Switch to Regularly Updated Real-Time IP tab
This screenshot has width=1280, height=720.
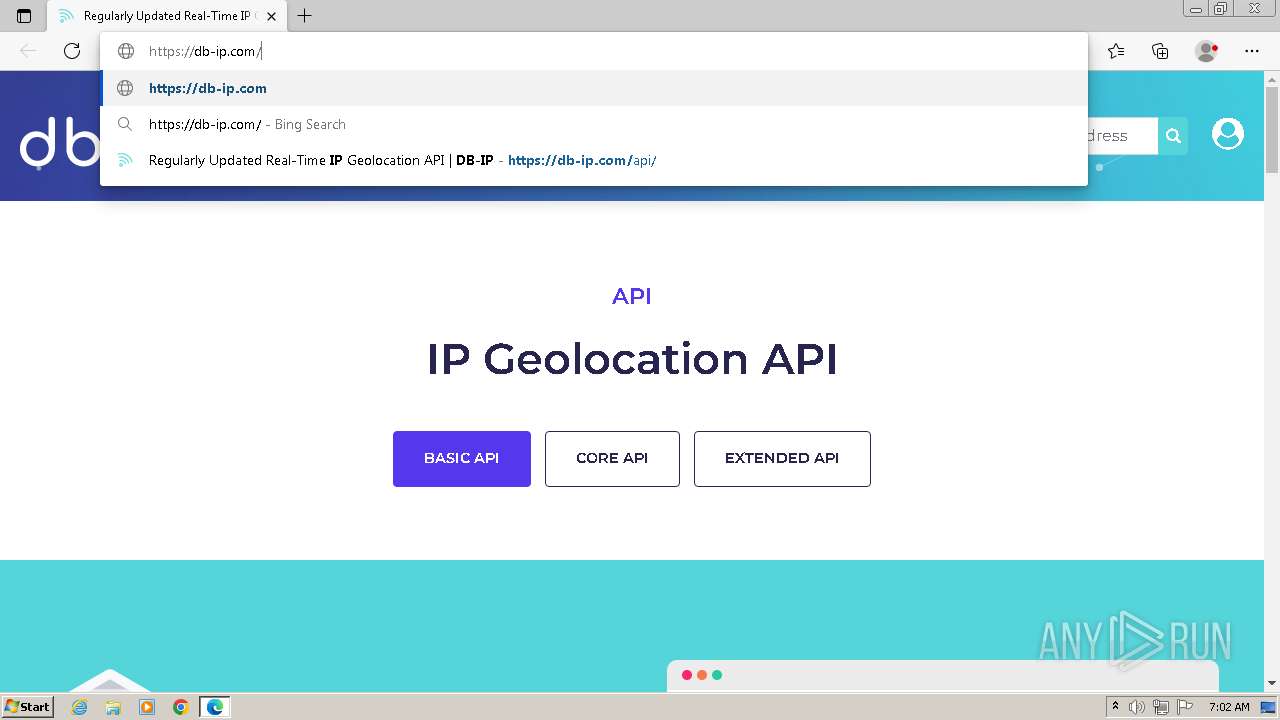165,16
